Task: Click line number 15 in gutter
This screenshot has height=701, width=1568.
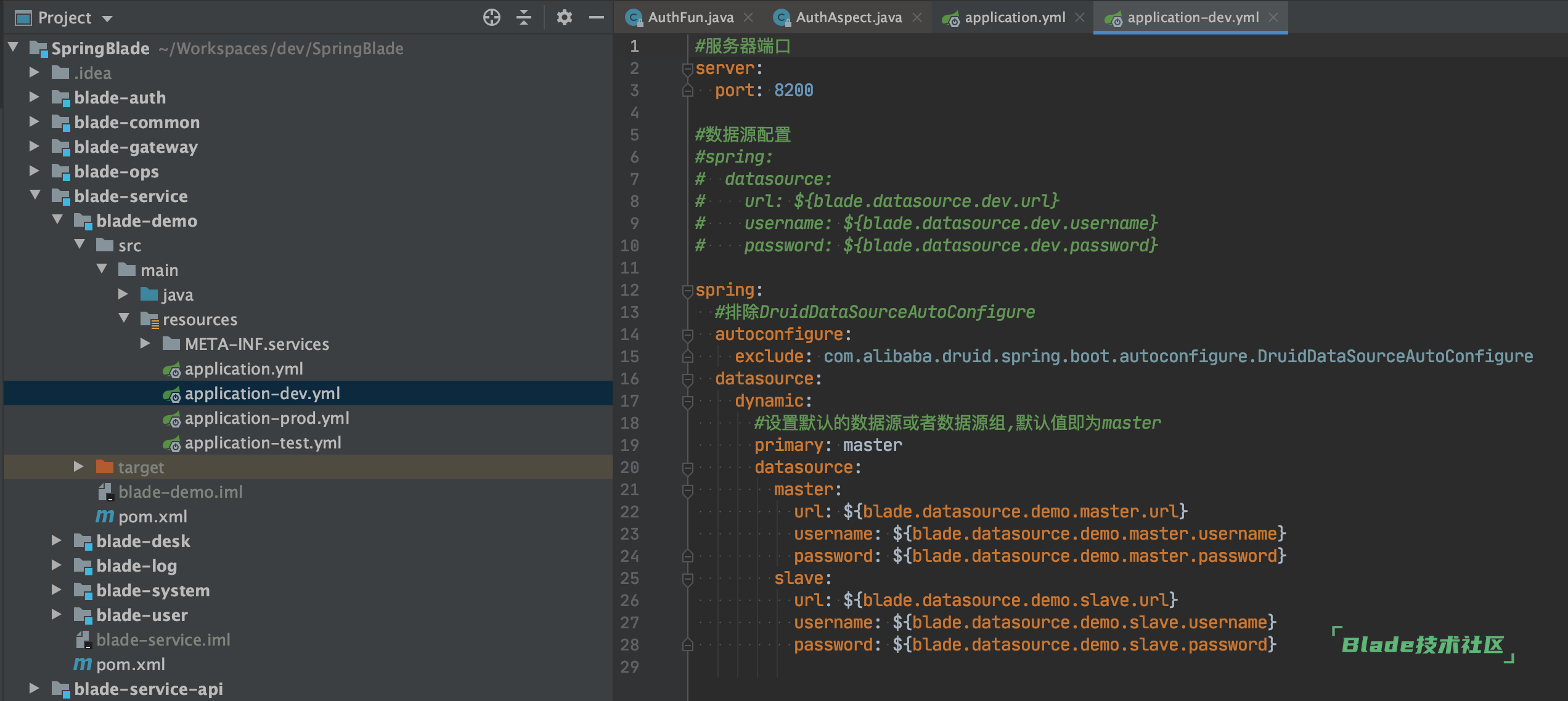Action: pyautogui.click(x=629, y=357)
